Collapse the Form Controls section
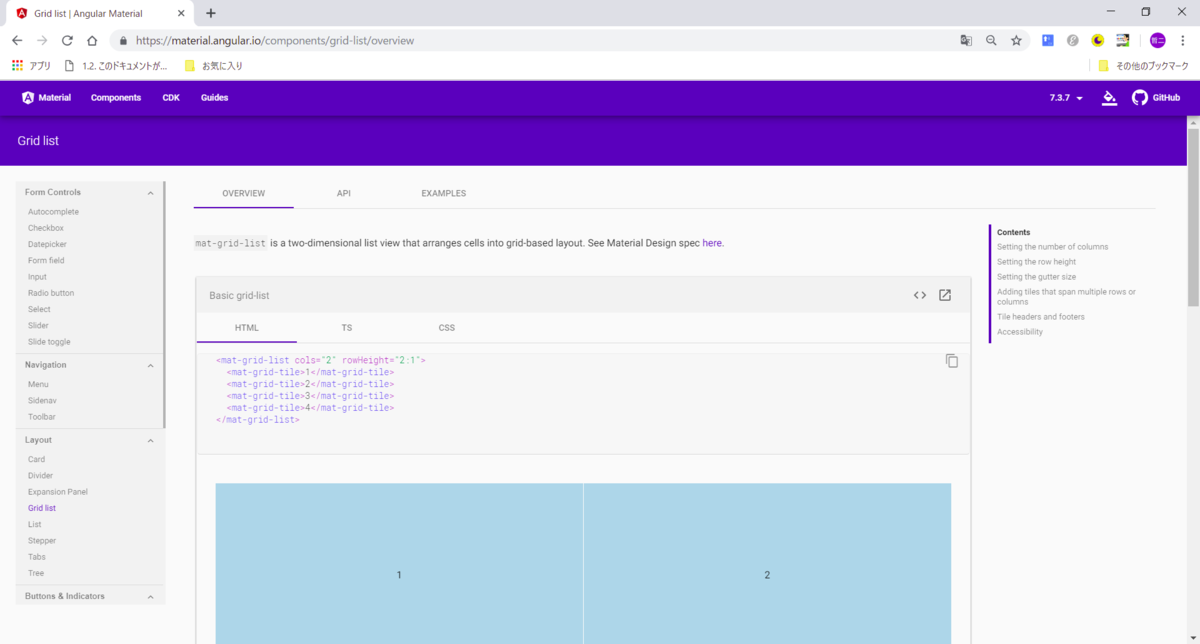Image resolution: width=1200 pixels, height=644 pixels. pyautogui.click(x=151, y=193)
